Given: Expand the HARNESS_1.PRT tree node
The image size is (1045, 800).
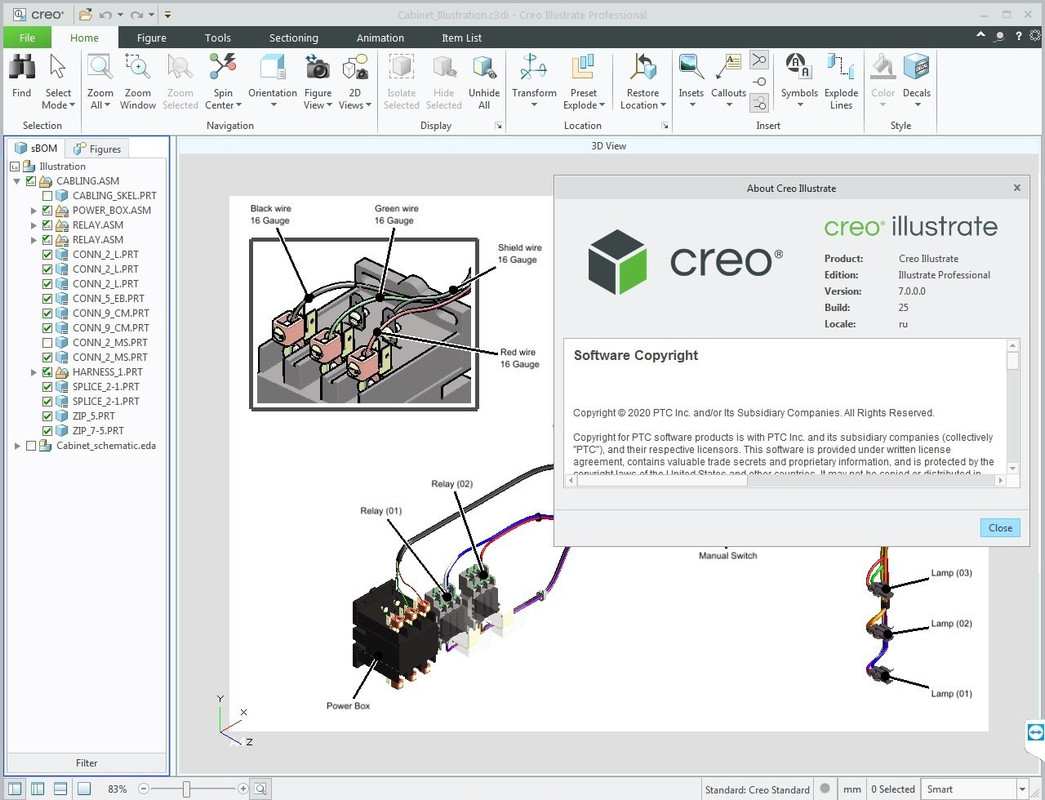Looking at the screenshot, I should pyautogui.click(x=33, y=372).
